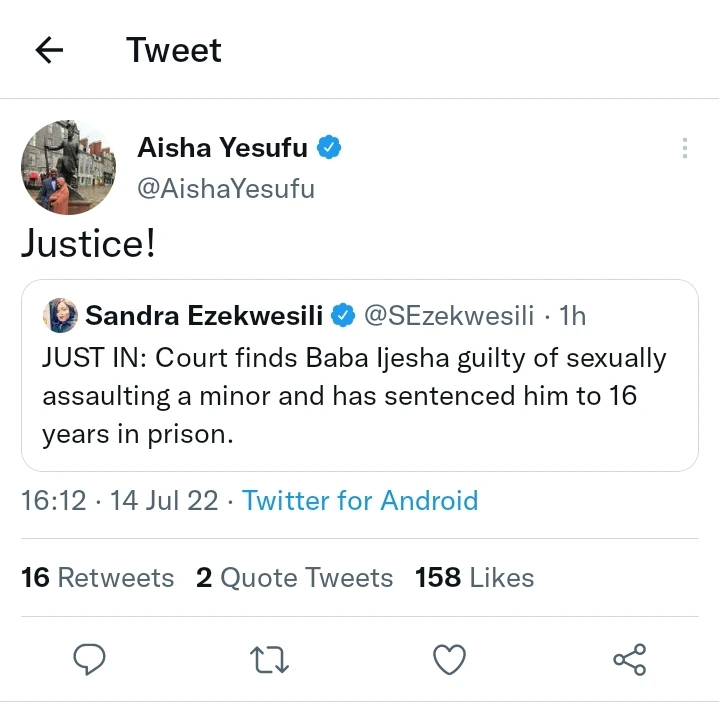View the 158 Likes list
Screen dimensions: 719x705
pyautogui.click(x=474, y=578)
